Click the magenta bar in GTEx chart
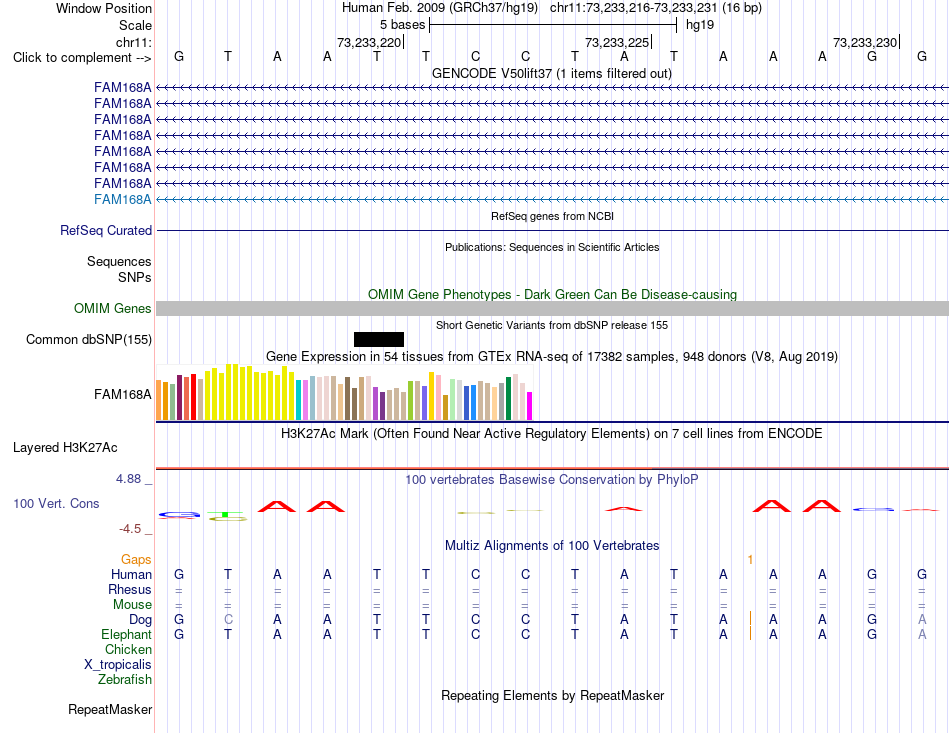950x733 pixels. coord(530,406)
